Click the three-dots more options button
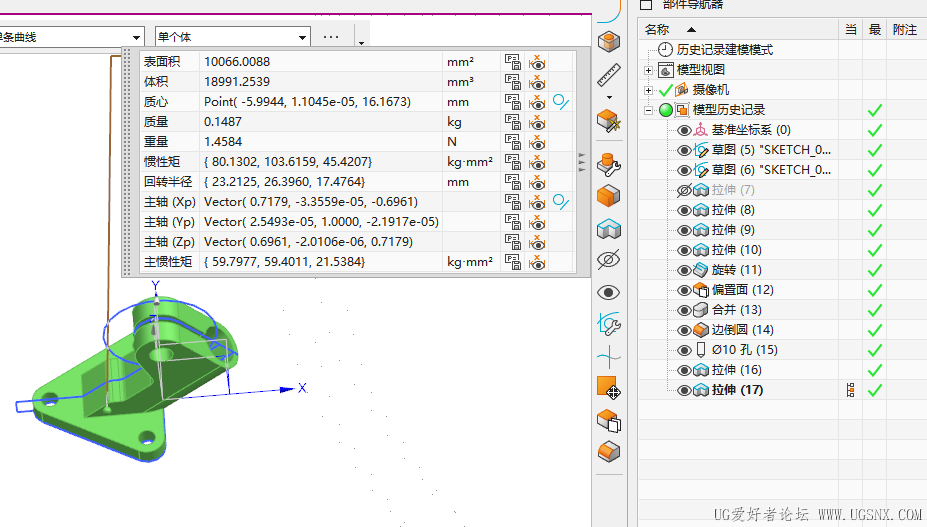The width and height of the screenshot is (927, 527). pyautogui.click(x=331, y=38)
